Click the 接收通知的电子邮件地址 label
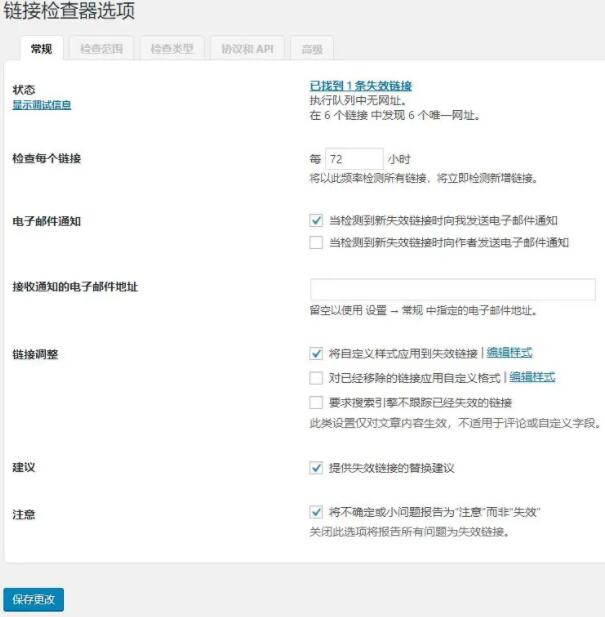Viewport: 605px width, 617px height. pos(75,287)
